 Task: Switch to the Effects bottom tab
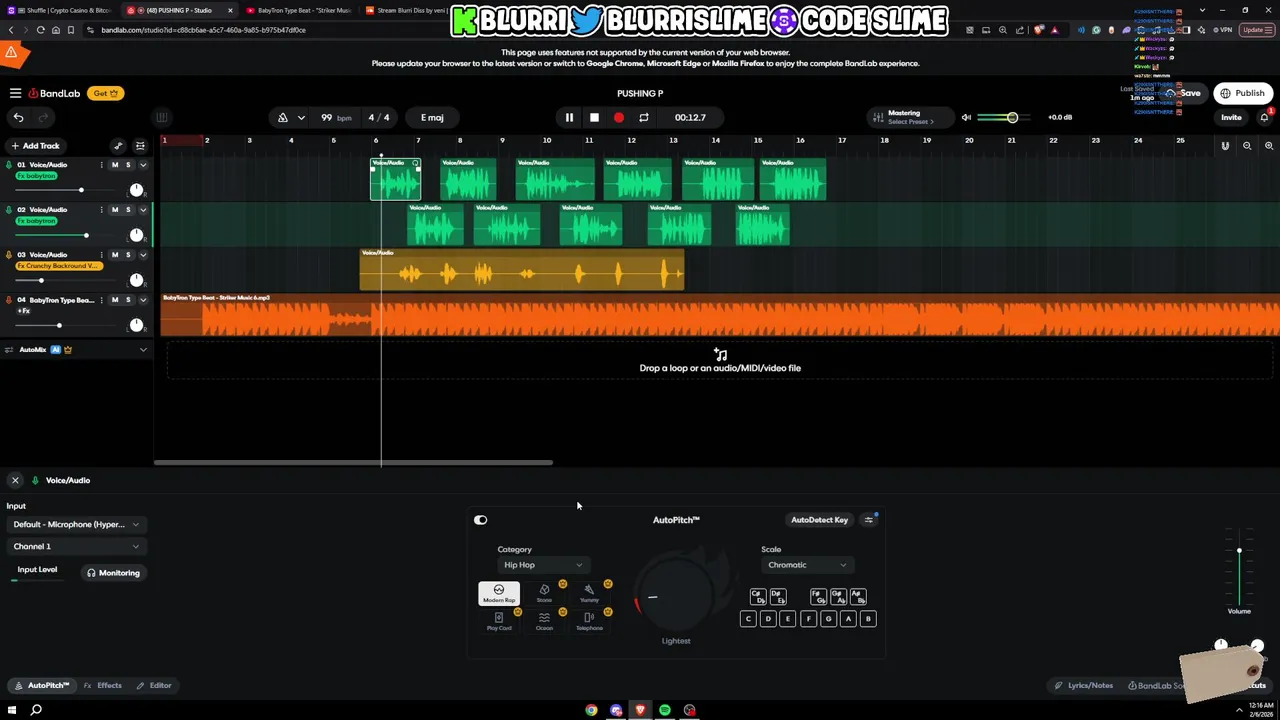tap(103, 686)
